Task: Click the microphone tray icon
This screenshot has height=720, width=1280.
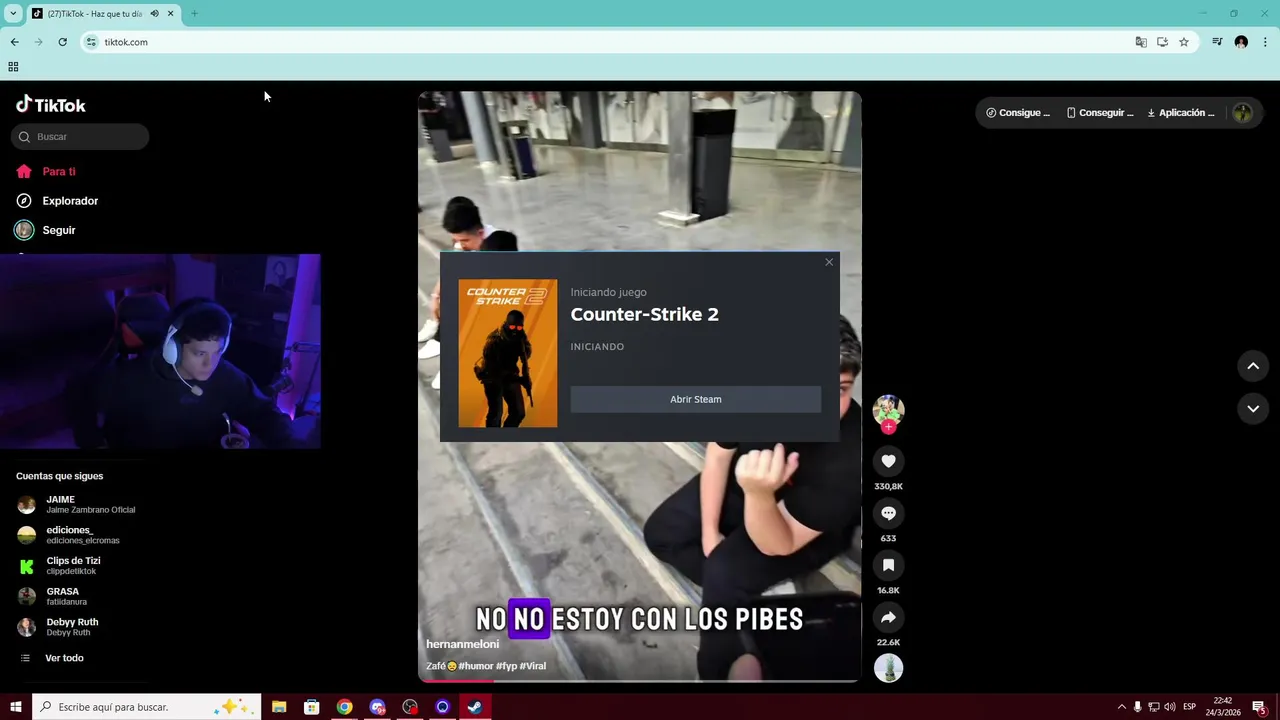Action: 1137,707
